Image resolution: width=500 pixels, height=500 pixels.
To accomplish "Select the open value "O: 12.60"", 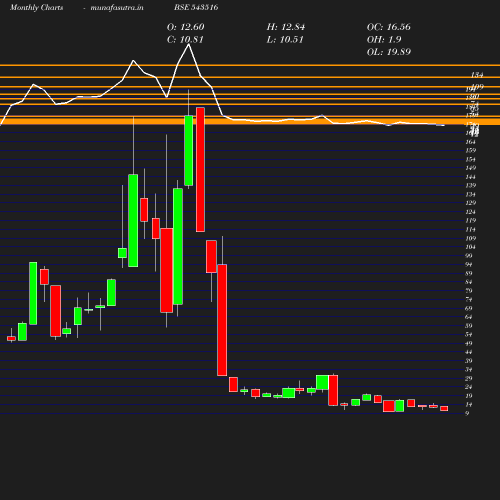I will tap(185, 27).
